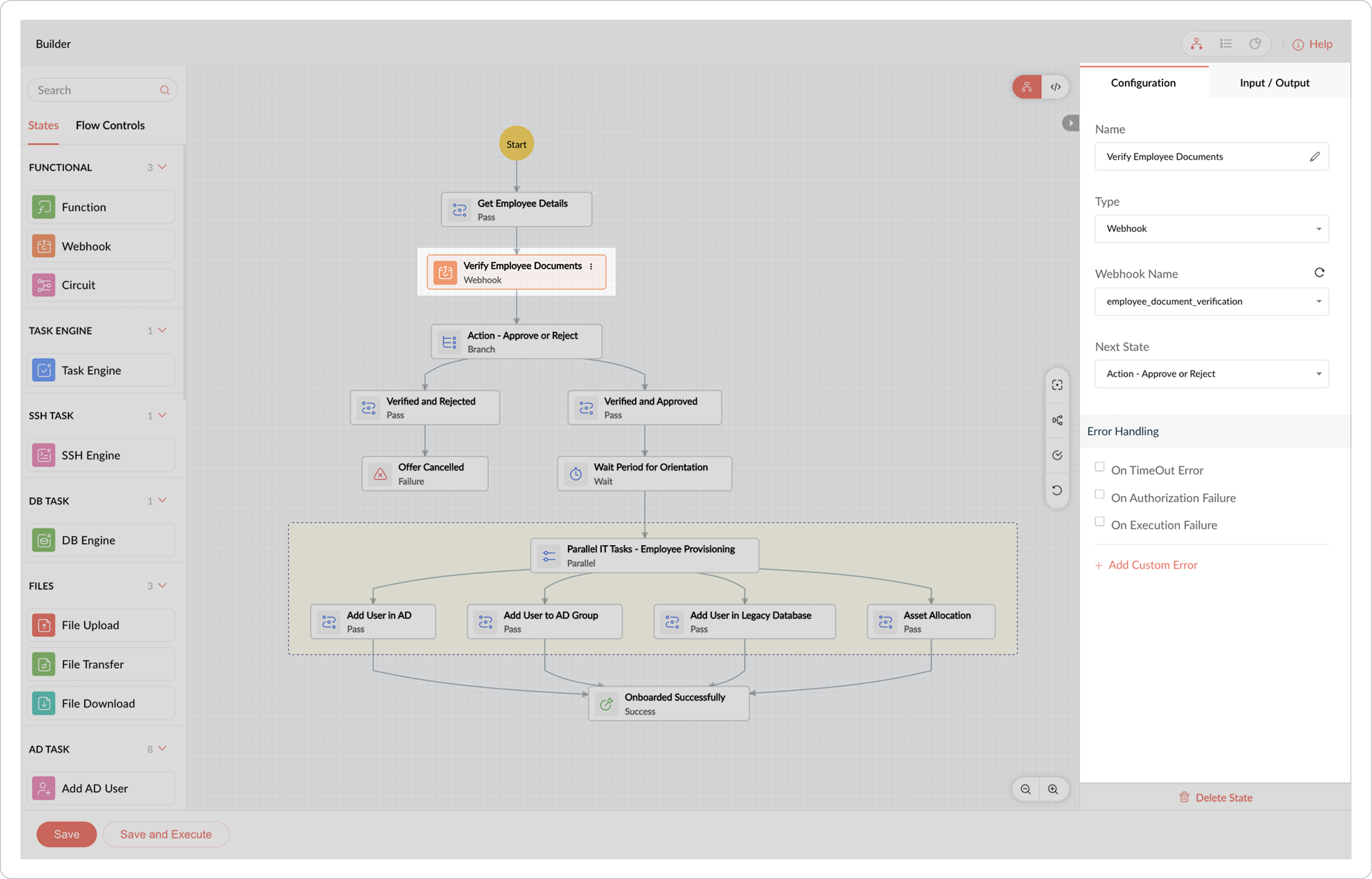This screenshot has height=879, width=1372.
Task: Open the Type dropdown showing Webhook
Action: click(1211, 228)
